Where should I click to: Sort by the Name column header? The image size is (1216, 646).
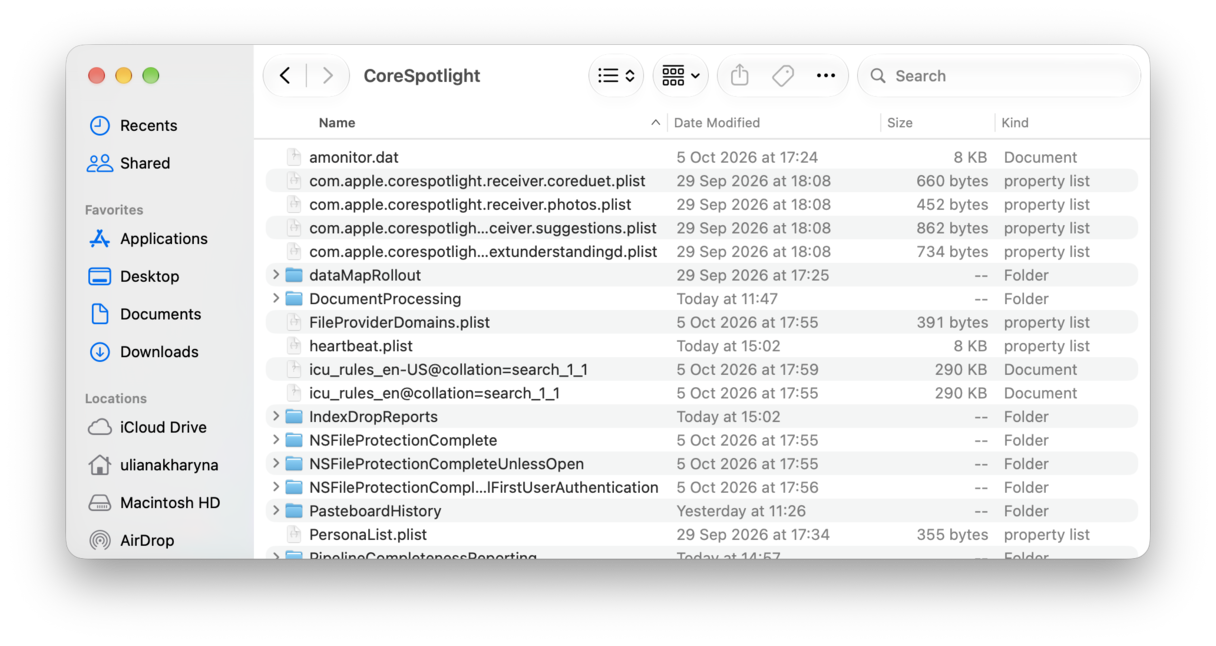[x=337, y=123]
